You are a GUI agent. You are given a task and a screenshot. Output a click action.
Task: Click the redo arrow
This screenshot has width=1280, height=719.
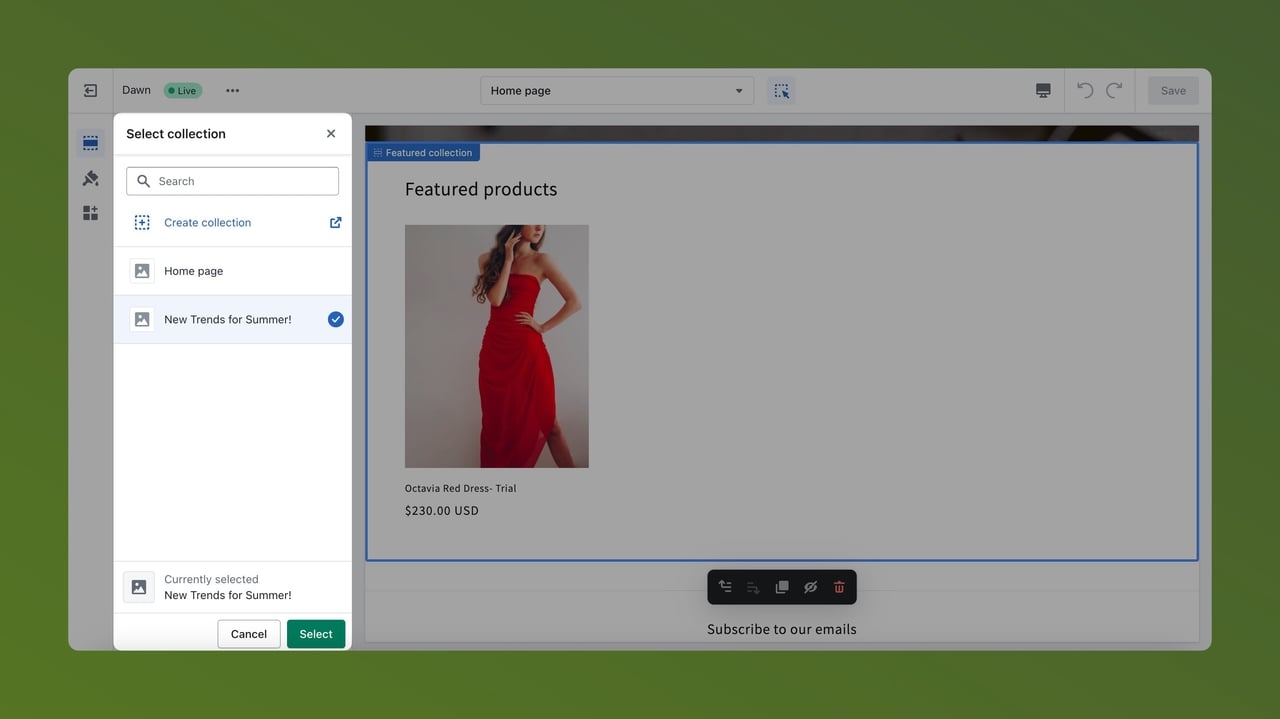point(1114,90)
